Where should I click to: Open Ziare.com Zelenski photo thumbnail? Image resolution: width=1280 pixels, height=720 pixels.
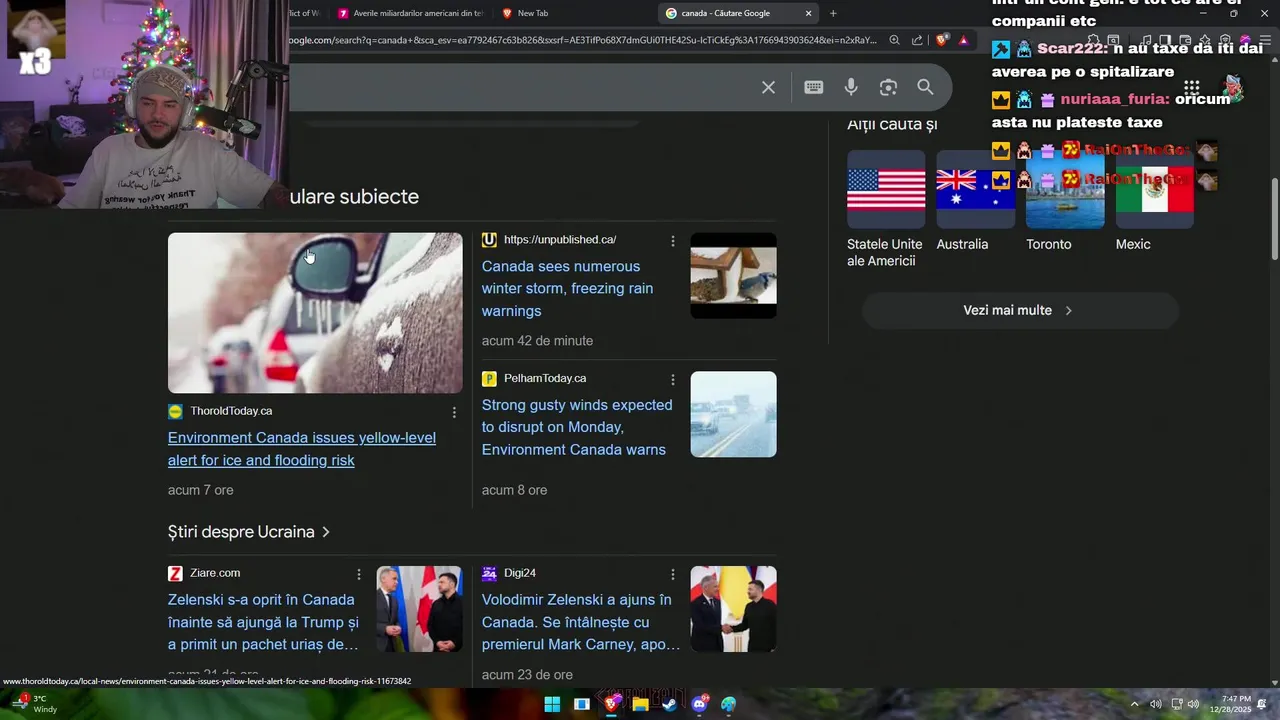(419, 609)
